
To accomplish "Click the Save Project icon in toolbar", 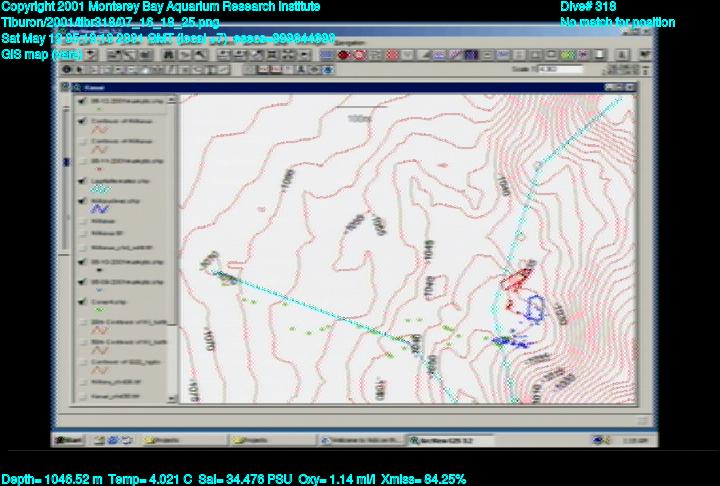I will [90, 54].
